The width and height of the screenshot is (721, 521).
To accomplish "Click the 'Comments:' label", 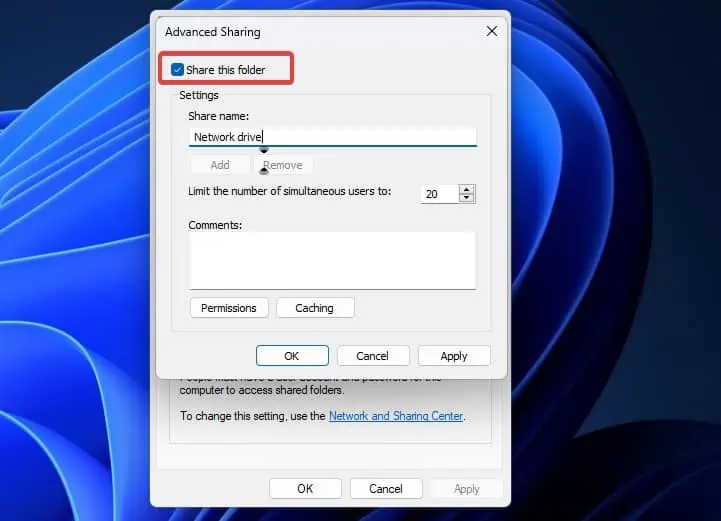I will pos(215,225).
